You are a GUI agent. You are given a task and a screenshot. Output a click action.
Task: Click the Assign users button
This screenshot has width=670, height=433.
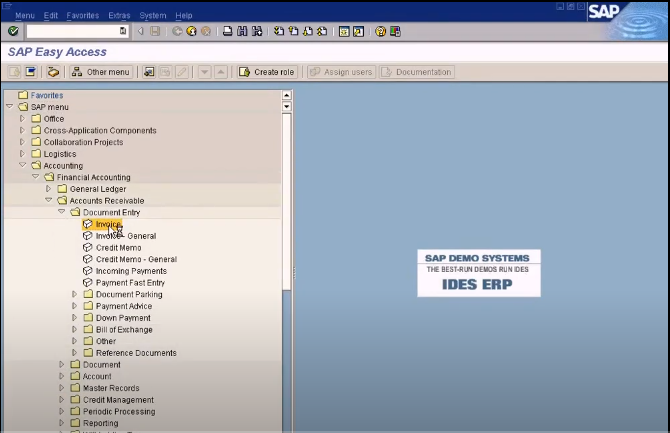point(341,72)
